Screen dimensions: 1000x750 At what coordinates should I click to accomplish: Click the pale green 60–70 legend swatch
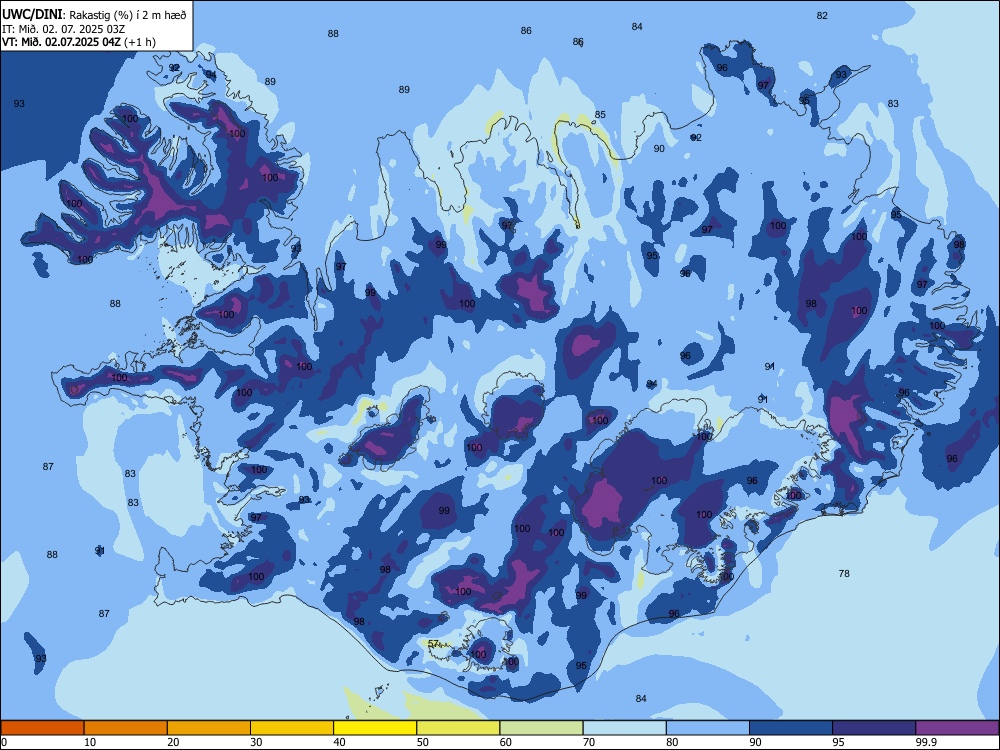pos(541,728)
